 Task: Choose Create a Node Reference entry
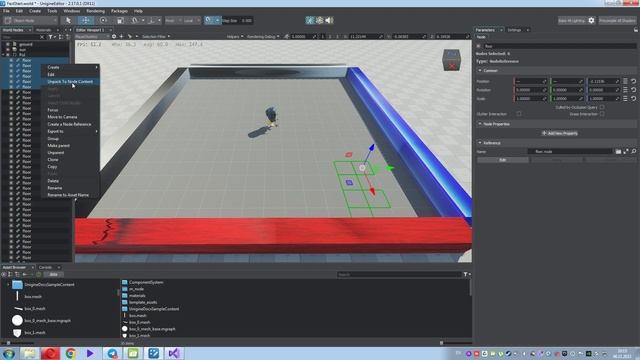click(x=69, y=124)
